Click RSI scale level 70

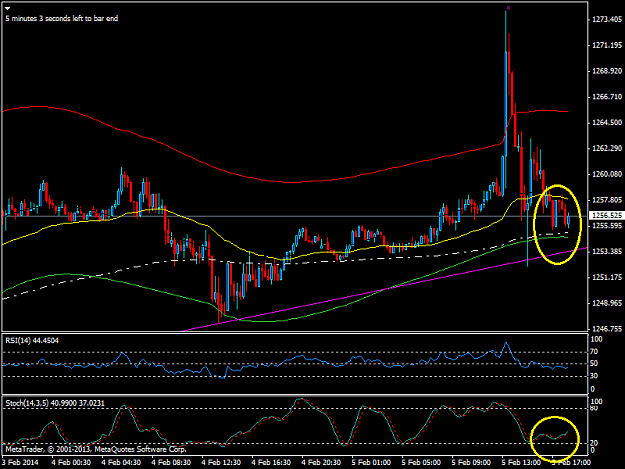[594, 351]
